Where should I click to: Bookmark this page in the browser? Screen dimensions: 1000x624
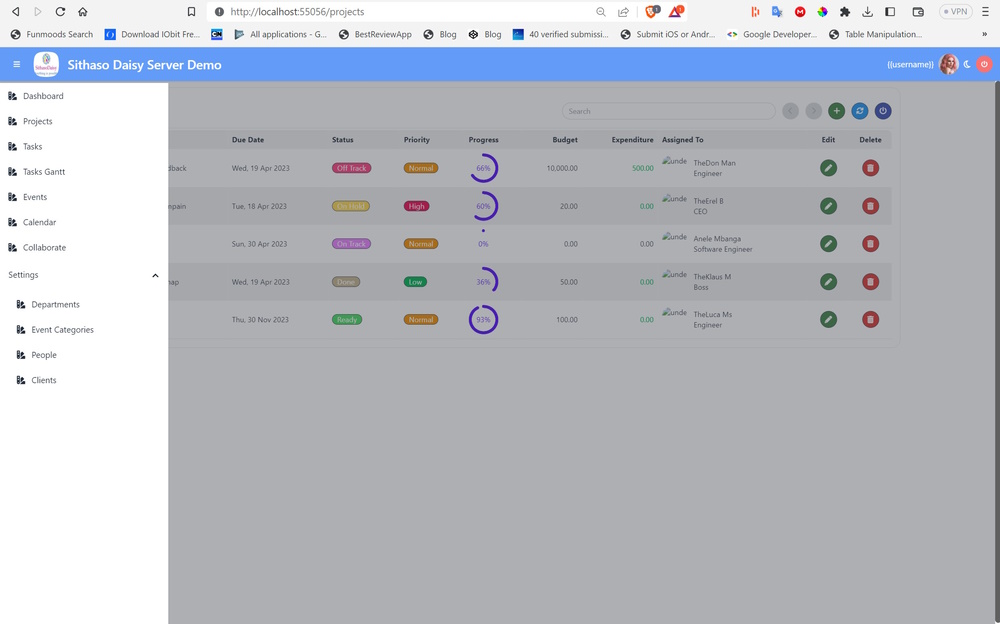coord(191,11)
